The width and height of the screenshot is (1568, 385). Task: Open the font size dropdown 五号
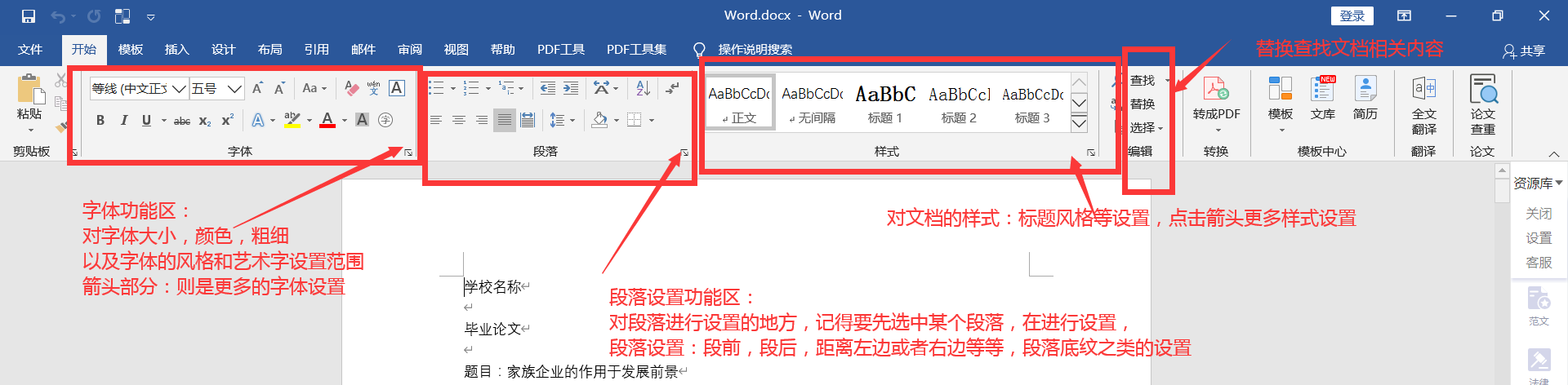[235, 88]
